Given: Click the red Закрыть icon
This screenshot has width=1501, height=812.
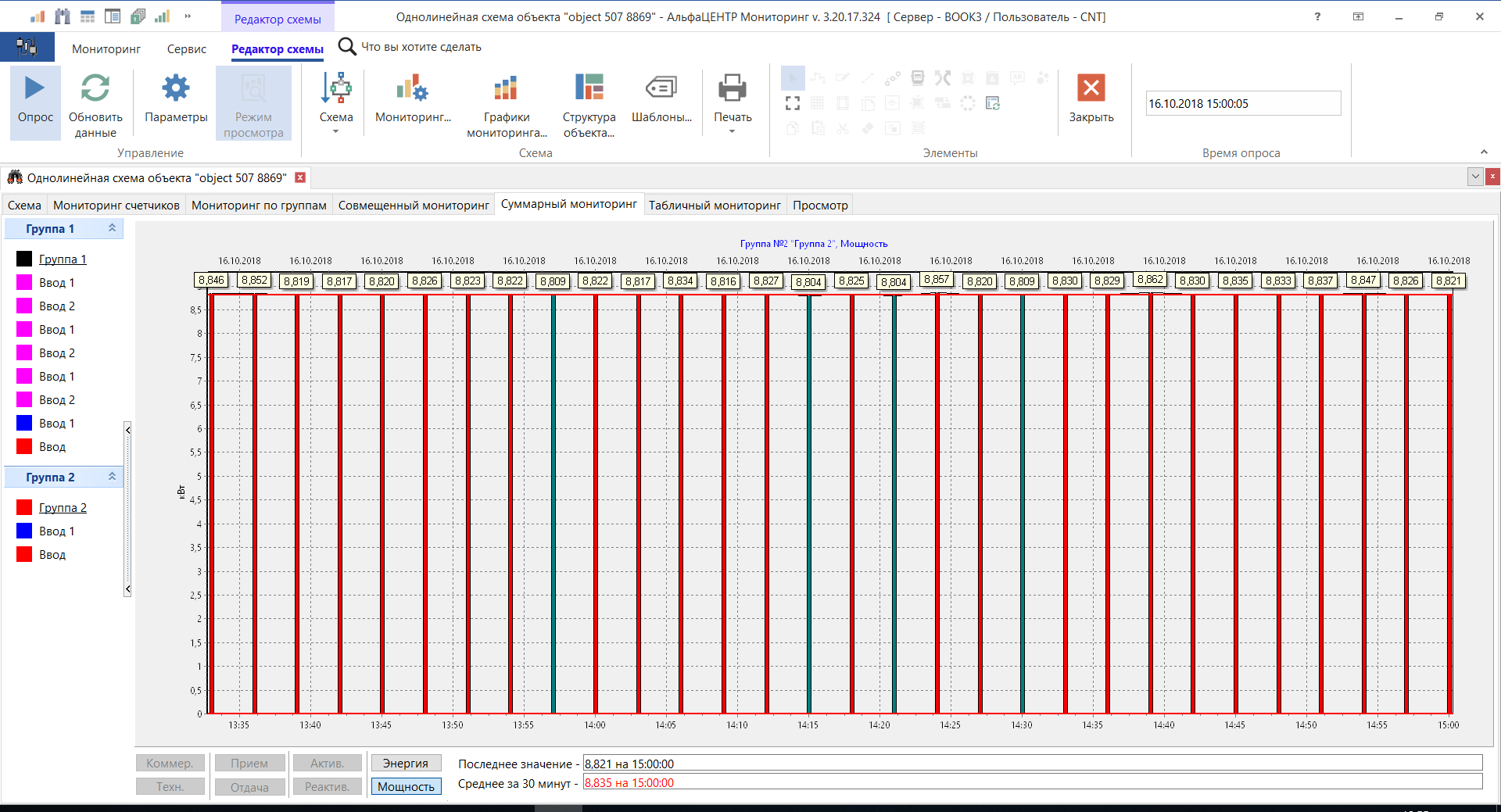Looking at the screenshot, I should pyautogui.click(x=1091, y=88).
